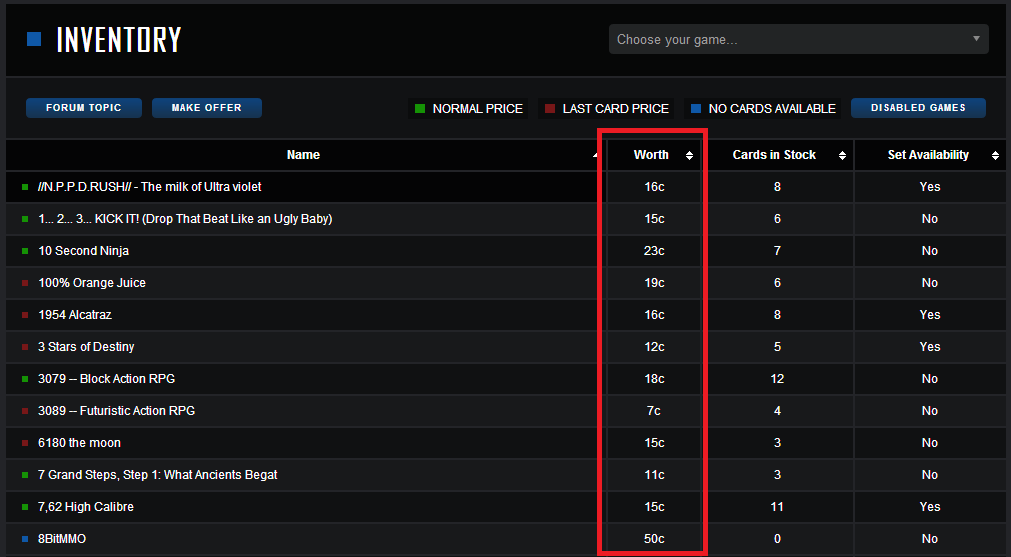This screenshot has width=1011, height=557.
Task: Click Yes availability for 1954 Alcatraz
Action: 930,315
